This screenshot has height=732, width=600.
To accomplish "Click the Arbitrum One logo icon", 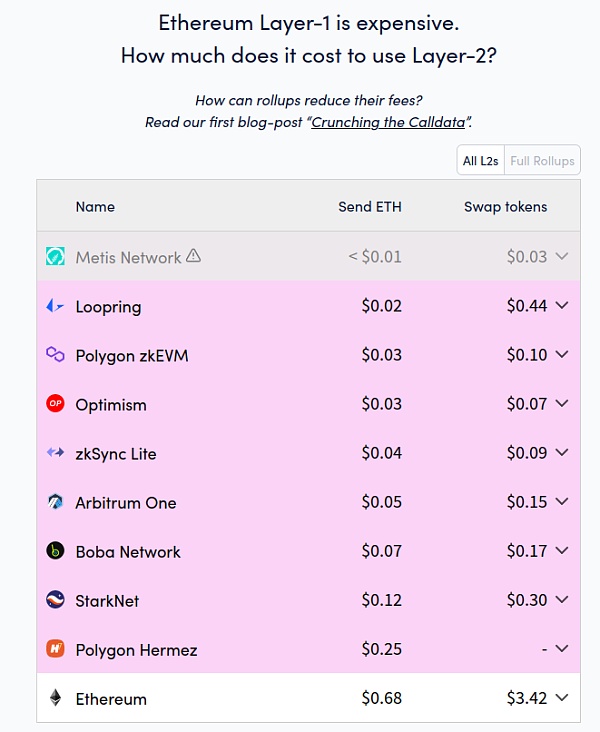I will coord(55,502).
